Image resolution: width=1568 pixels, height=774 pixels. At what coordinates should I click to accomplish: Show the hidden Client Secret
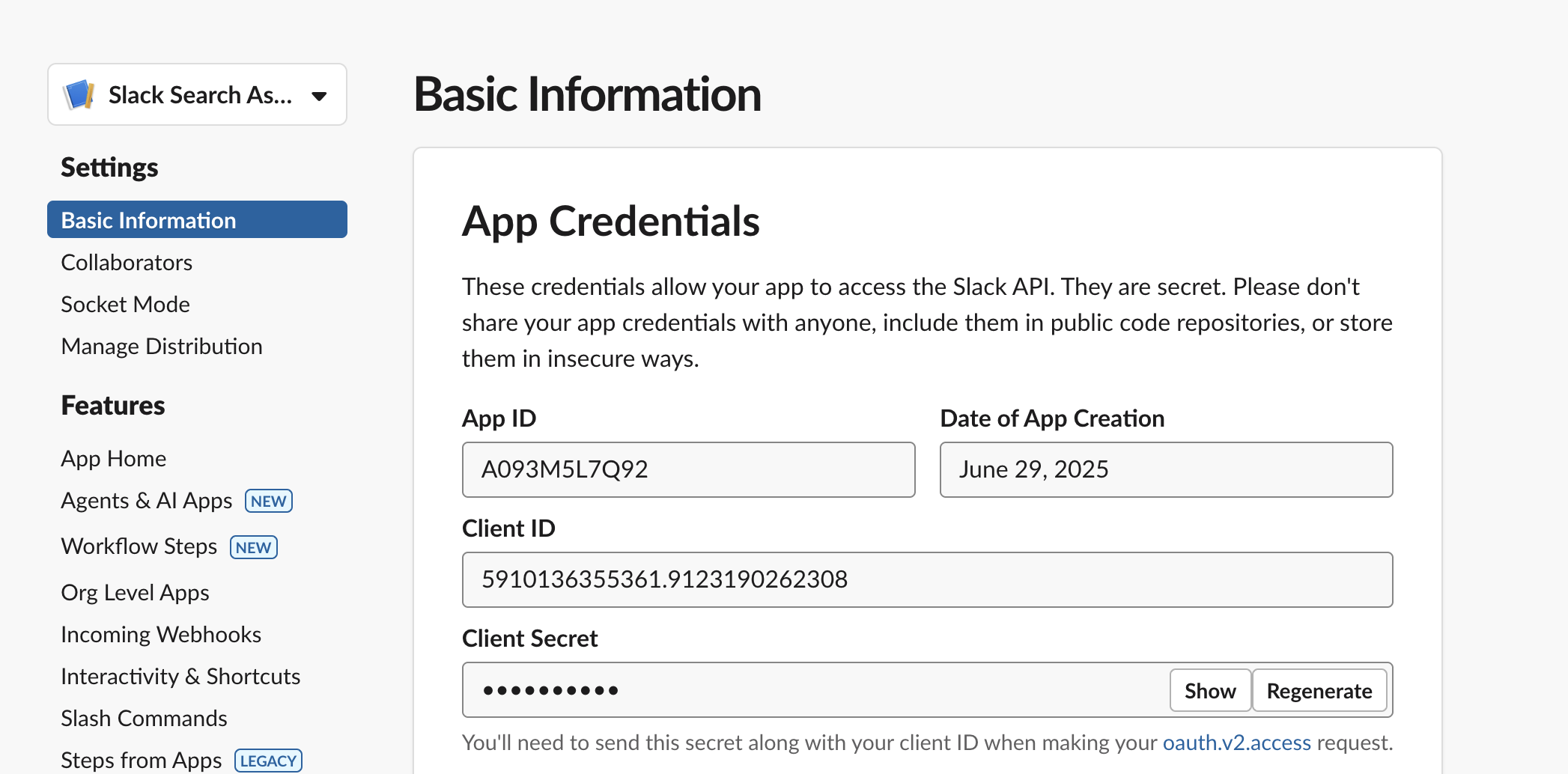[x=1210, y=690]
